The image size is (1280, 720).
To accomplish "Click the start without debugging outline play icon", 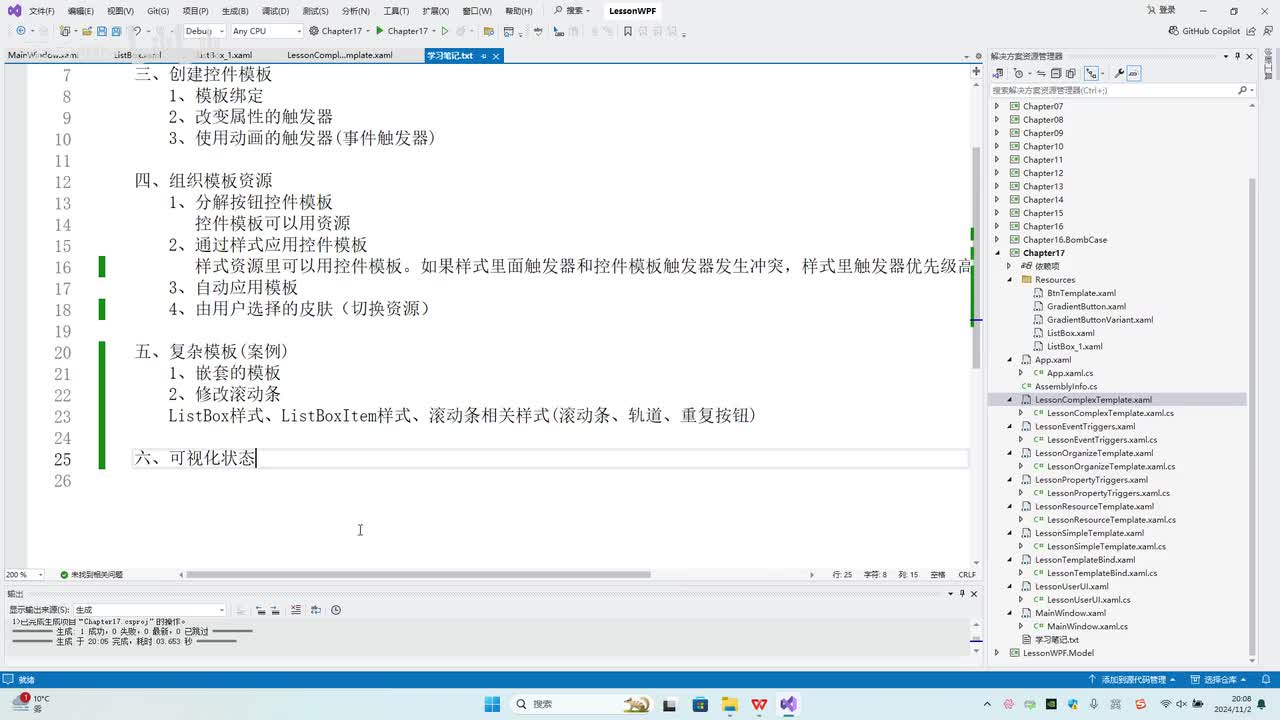I will pos(445,31).
